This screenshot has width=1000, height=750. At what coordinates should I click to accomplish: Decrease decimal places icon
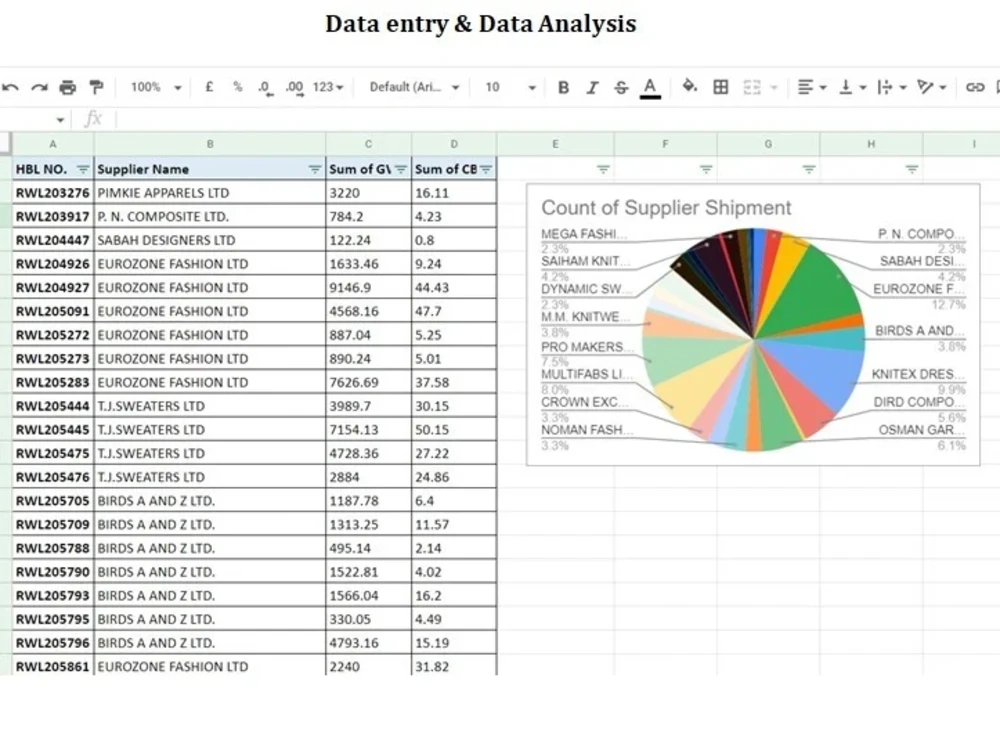265,88
